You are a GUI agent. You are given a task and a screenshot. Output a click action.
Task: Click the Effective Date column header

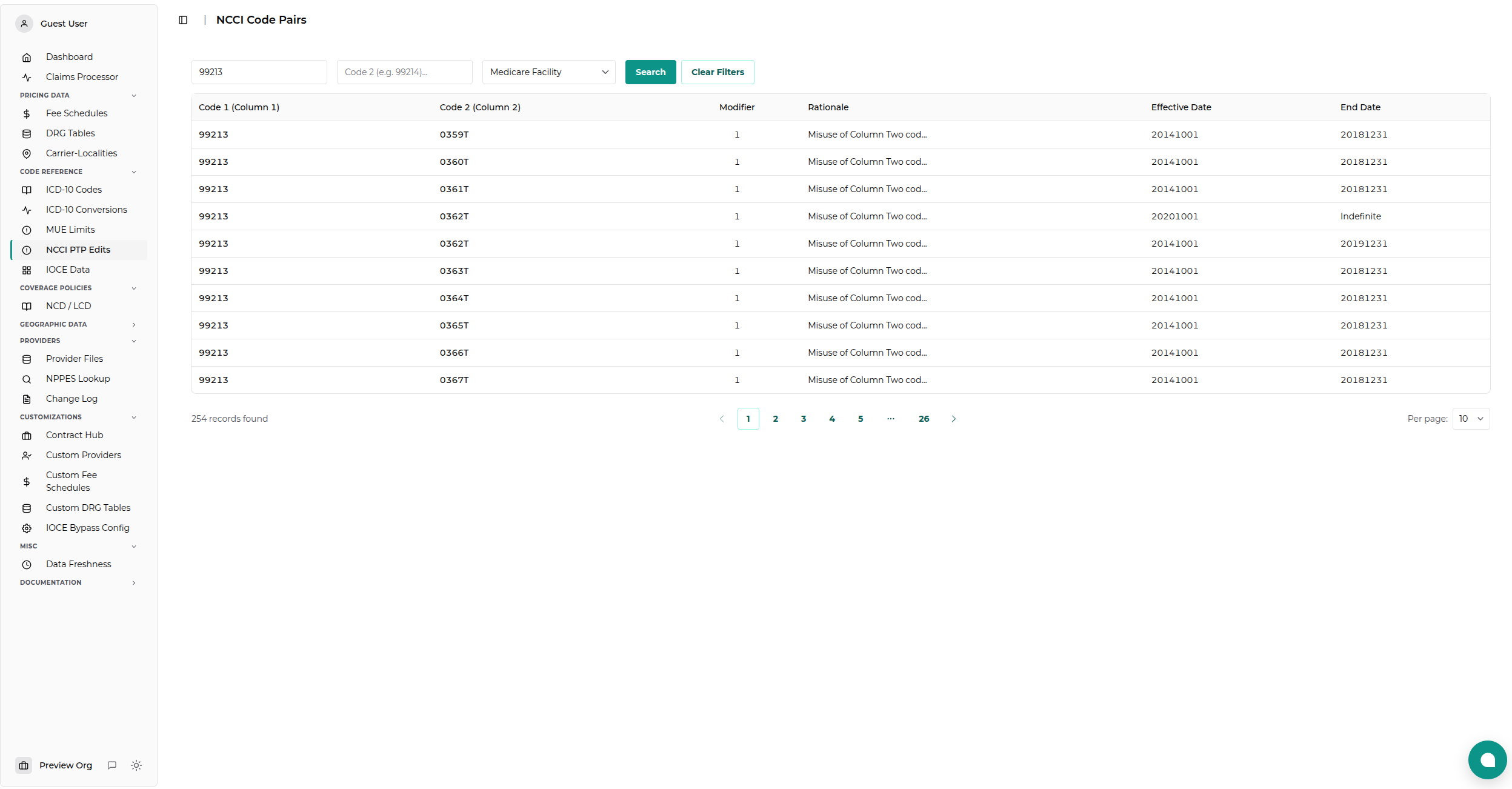pyautogui.click(x=1181, y=107)
